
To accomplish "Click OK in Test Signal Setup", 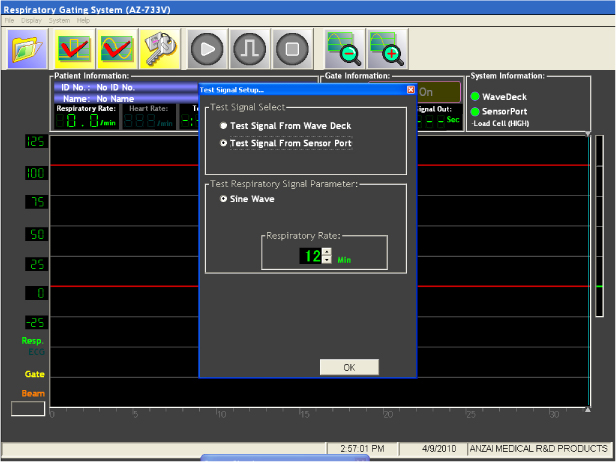I will (349, 367).
